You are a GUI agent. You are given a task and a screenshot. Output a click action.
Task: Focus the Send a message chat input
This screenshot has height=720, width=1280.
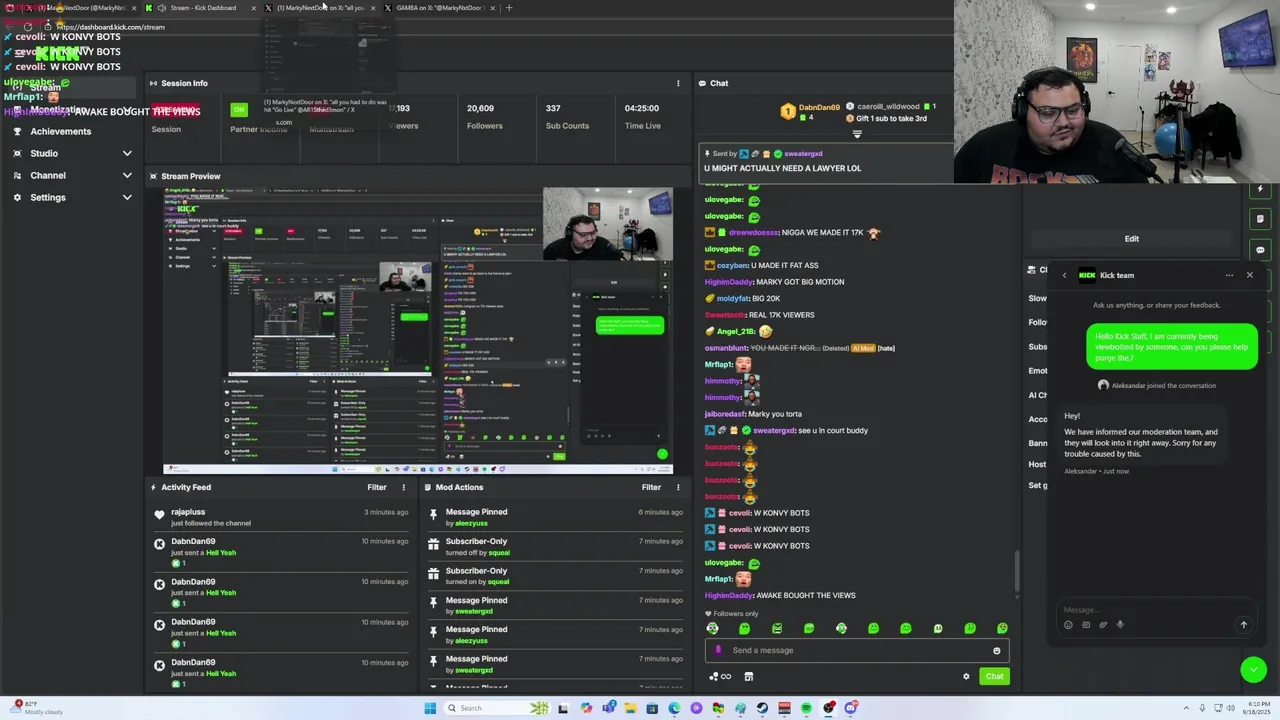point(855,650)
